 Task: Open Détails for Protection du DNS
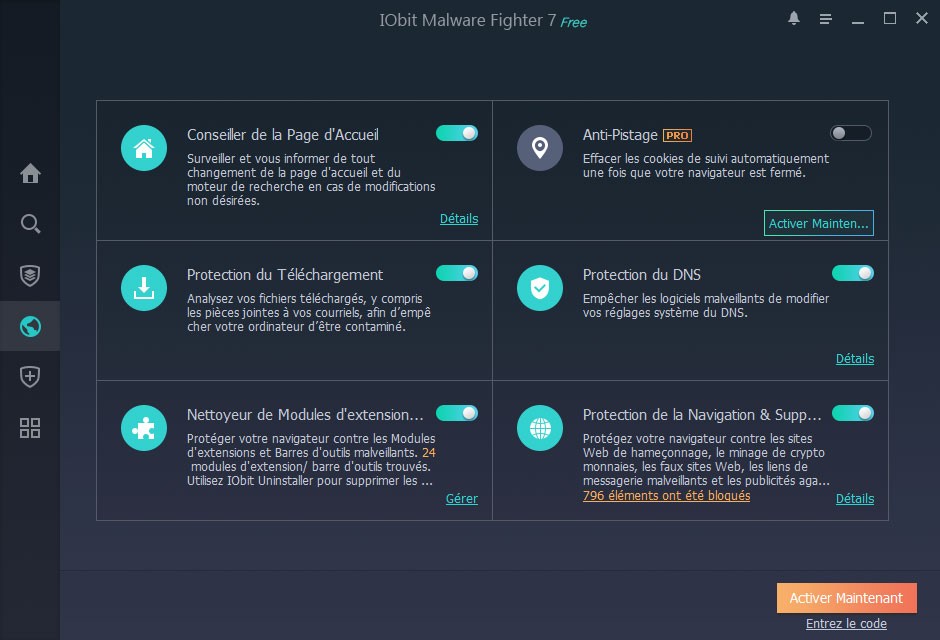[855, 359]
